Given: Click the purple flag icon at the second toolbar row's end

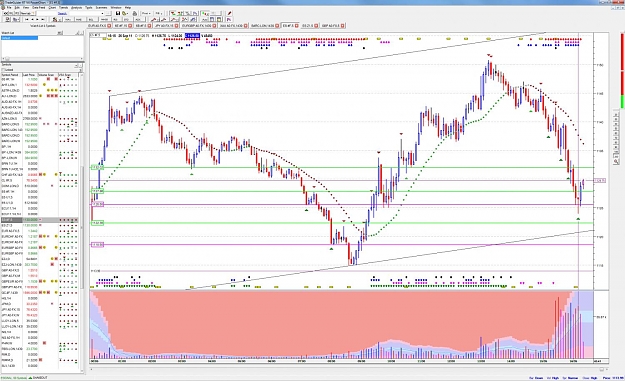Looking at the screenshot, I should tap(229, 19).
